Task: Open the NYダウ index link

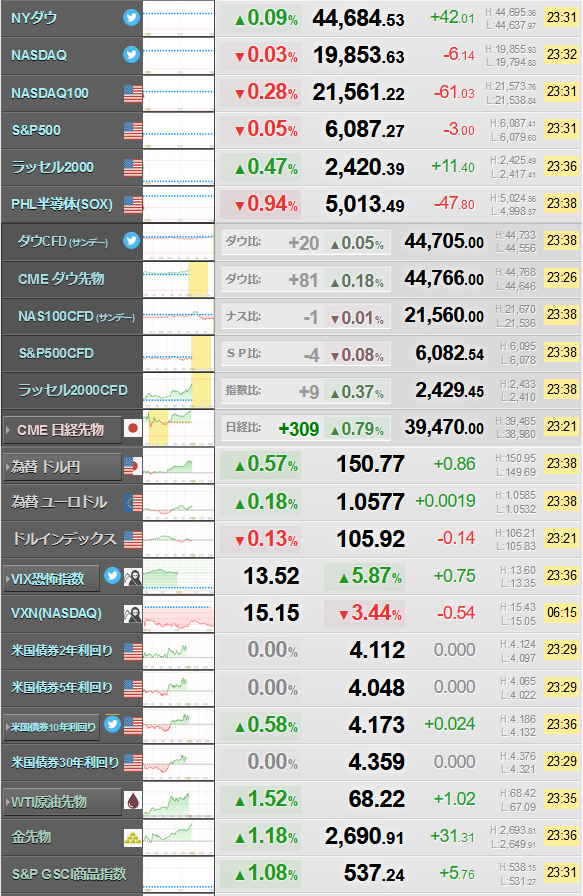Action: 34,18
